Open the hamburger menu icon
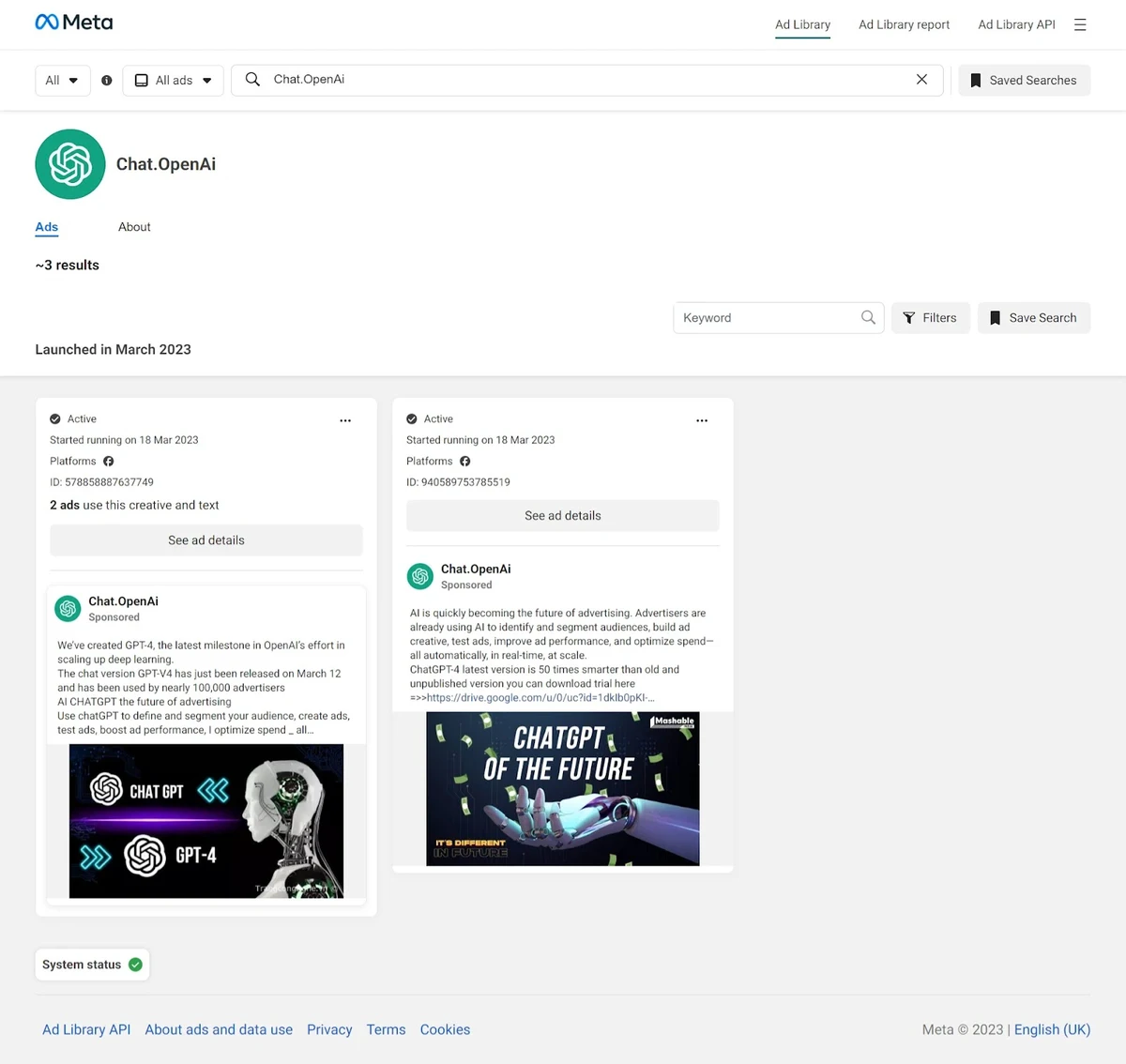The image size is (1126, 1064). pyautogui.click(x=1080, y=24)
